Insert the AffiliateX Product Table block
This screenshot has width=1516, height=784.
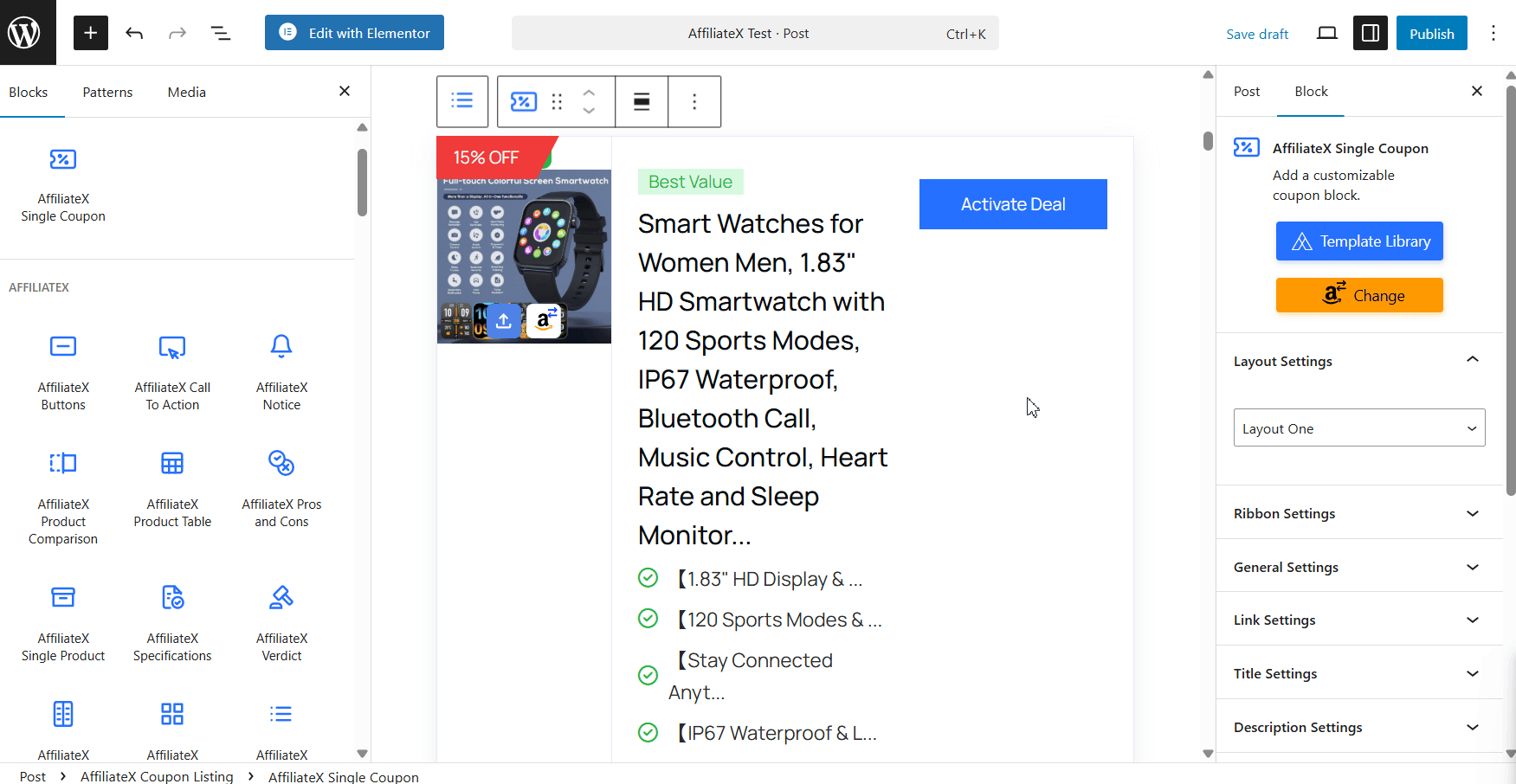pyautogui.click(x=172, y=489)
